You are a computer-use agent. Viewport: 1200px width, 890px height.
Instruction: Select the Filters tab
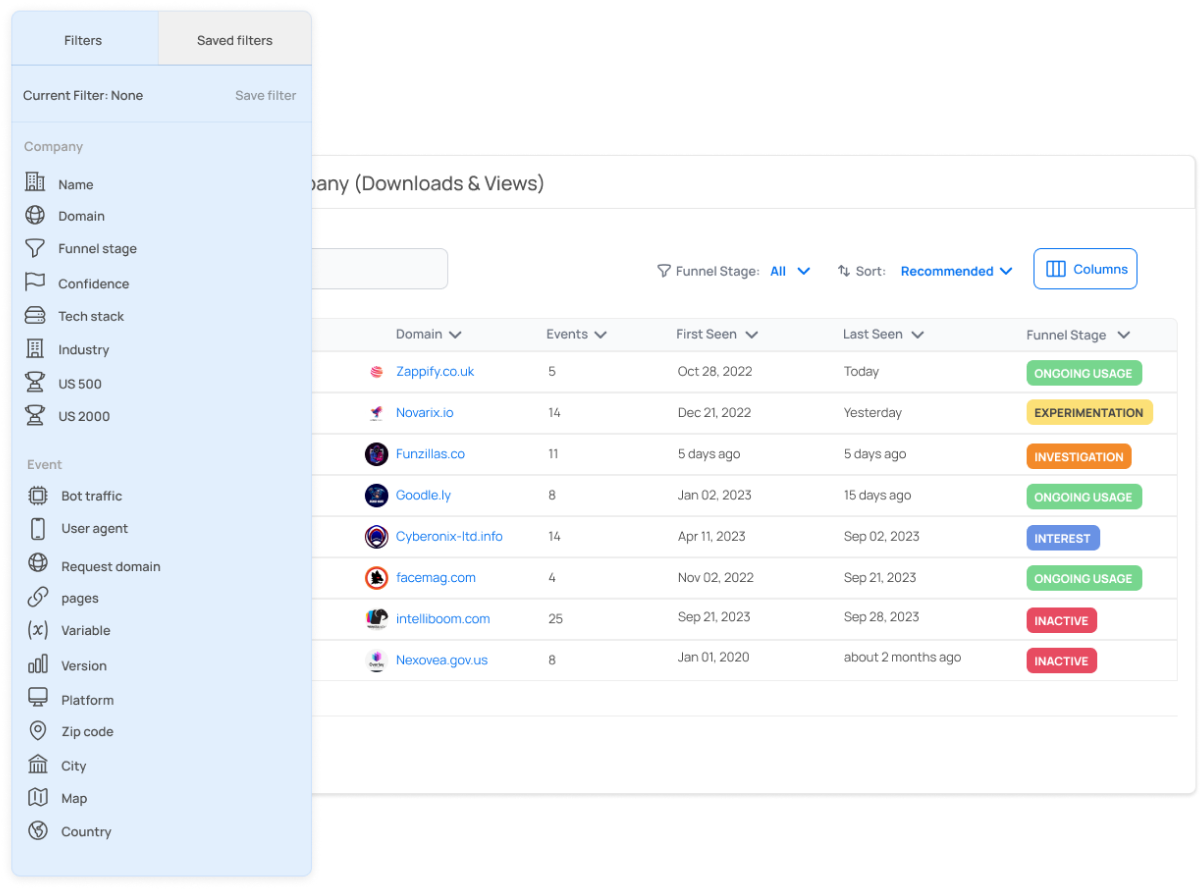83,40
